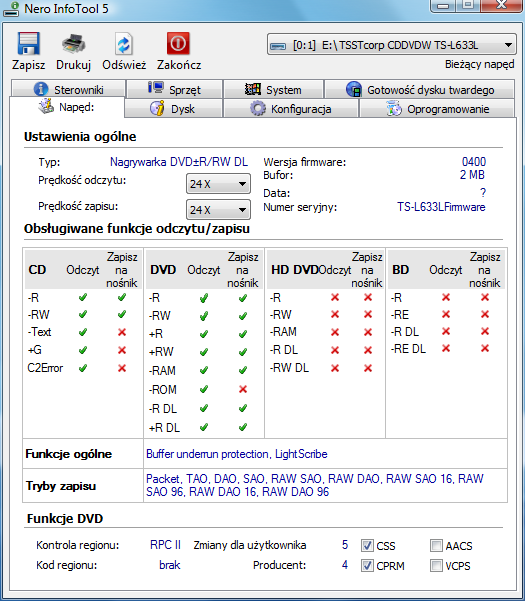This screenshot has height=601, width=525.
Task: Click the BD -RE read cross
Action: pos(446,314)
